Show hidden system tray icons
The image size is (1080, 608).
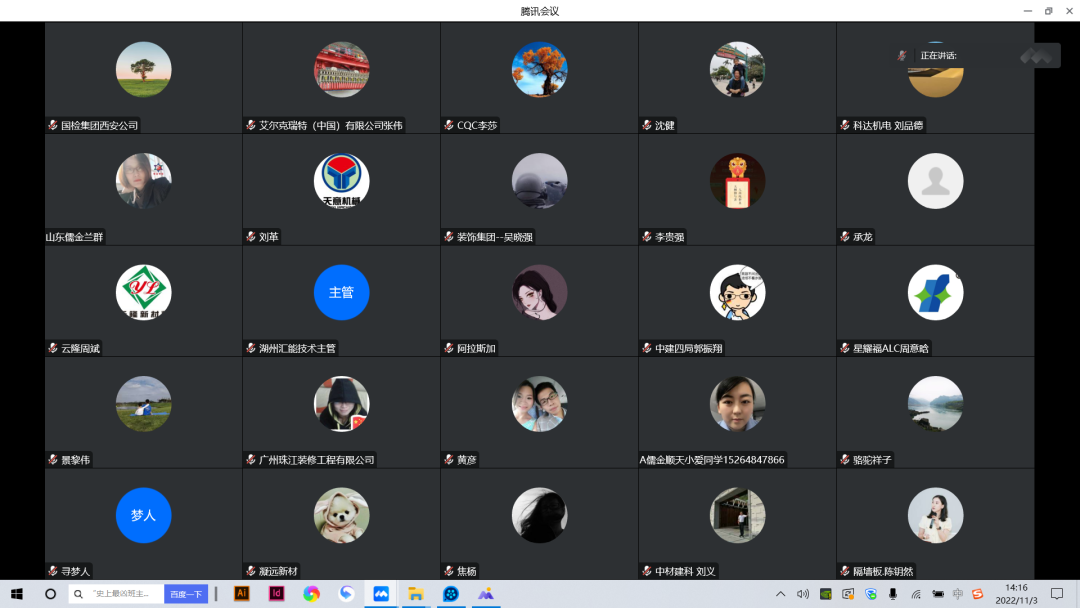pos(780,594)
